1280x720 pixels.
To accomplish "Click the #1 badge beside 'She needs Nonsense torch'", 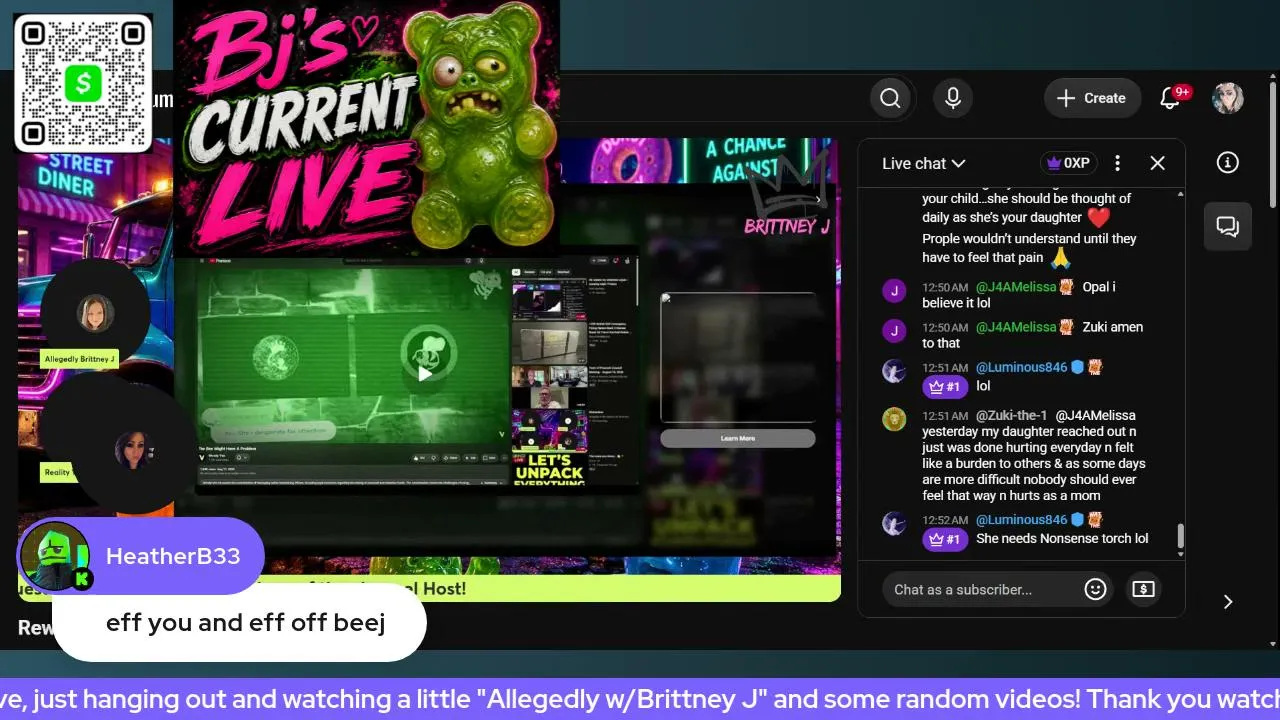I will (x=945, y=539).
